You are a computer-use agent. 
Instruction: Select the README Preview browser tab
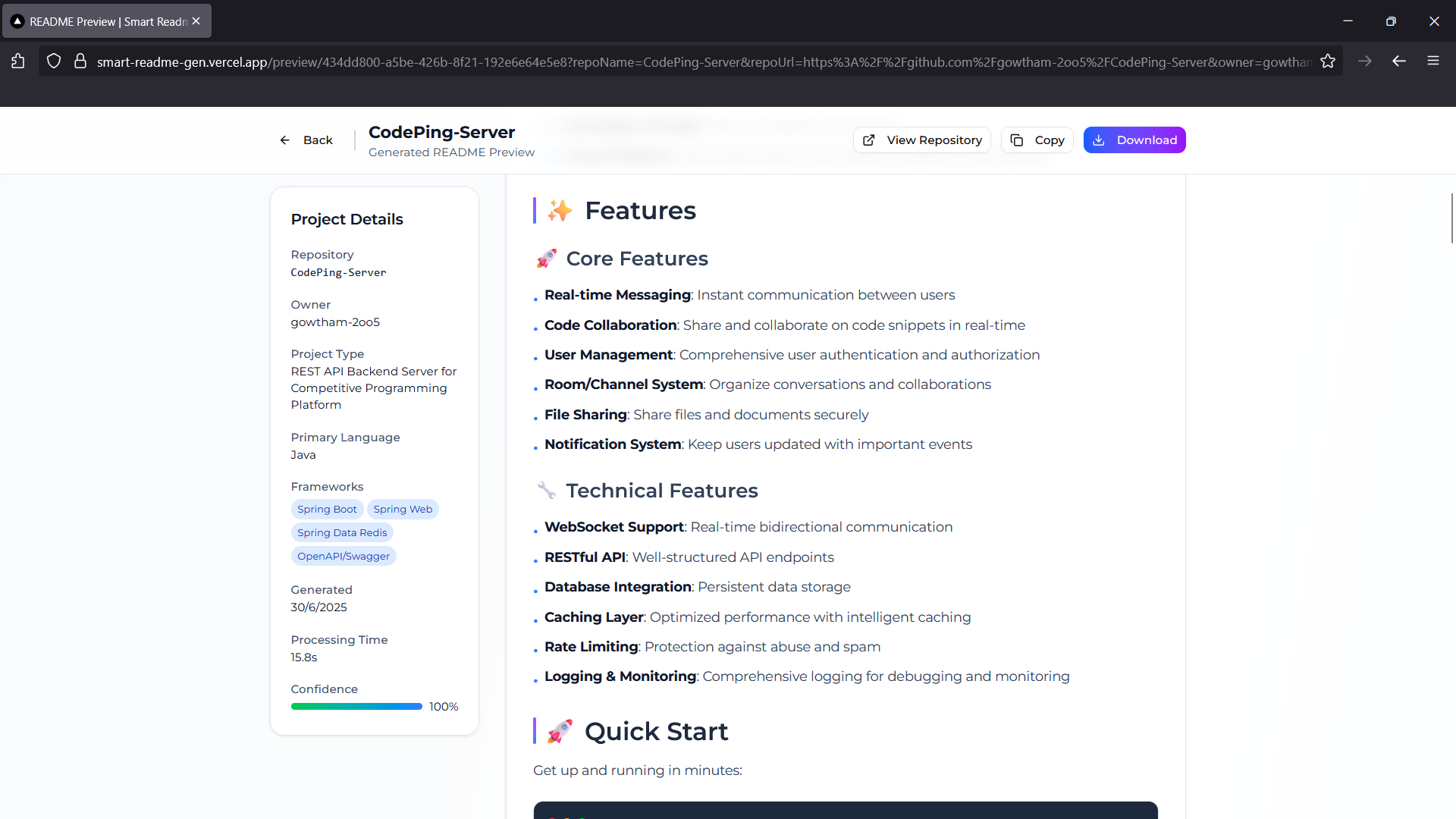(106, 21)
